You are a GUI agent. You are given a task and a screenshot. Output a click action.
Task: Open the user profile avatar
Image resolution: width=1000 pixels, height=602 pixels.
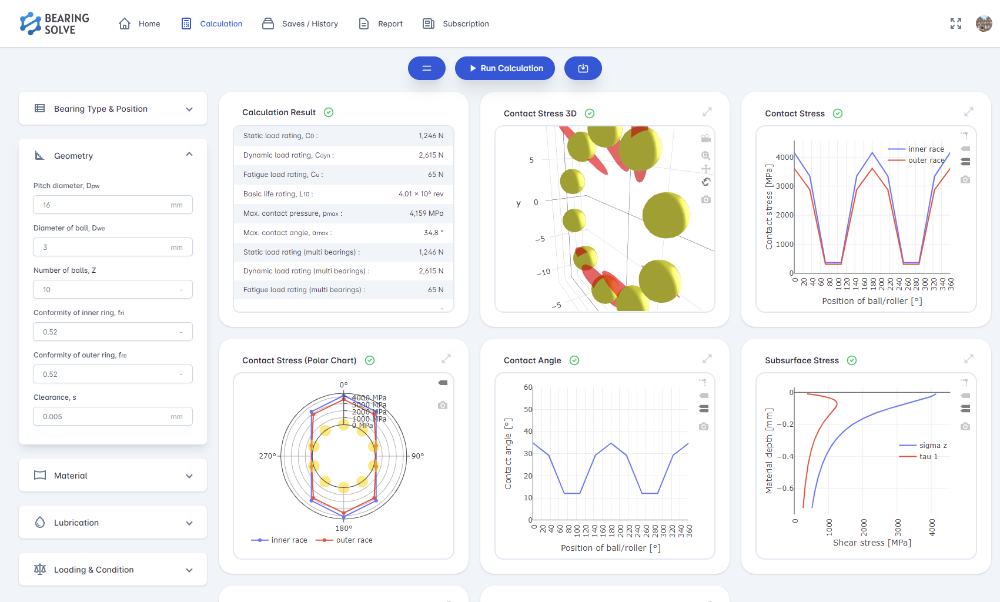click(x=983, y=24)
